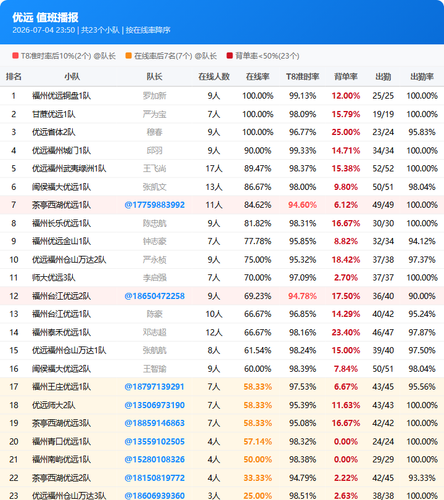Click the 优远 值班播报 title
444x500 pixels.
[x=45, y=17]
